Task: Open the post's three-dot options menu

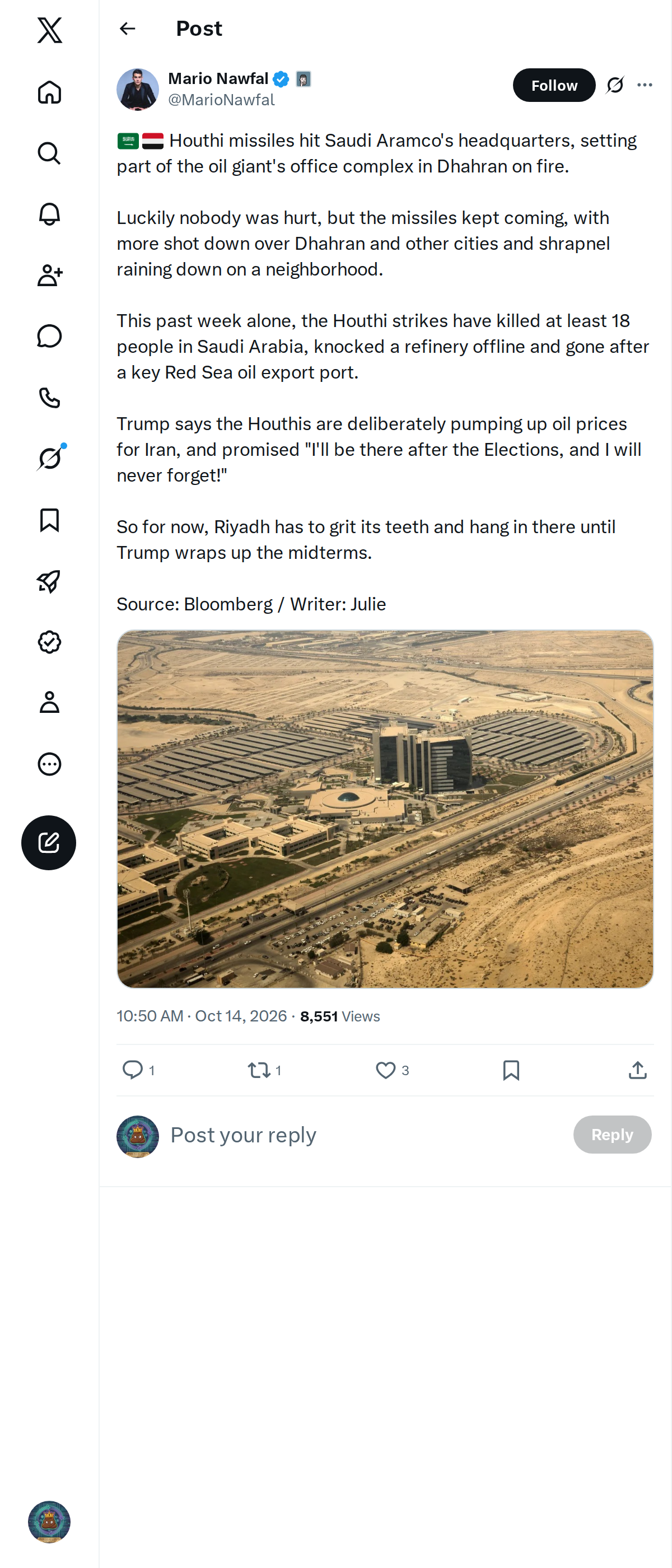Action: [x=645, y=85]
